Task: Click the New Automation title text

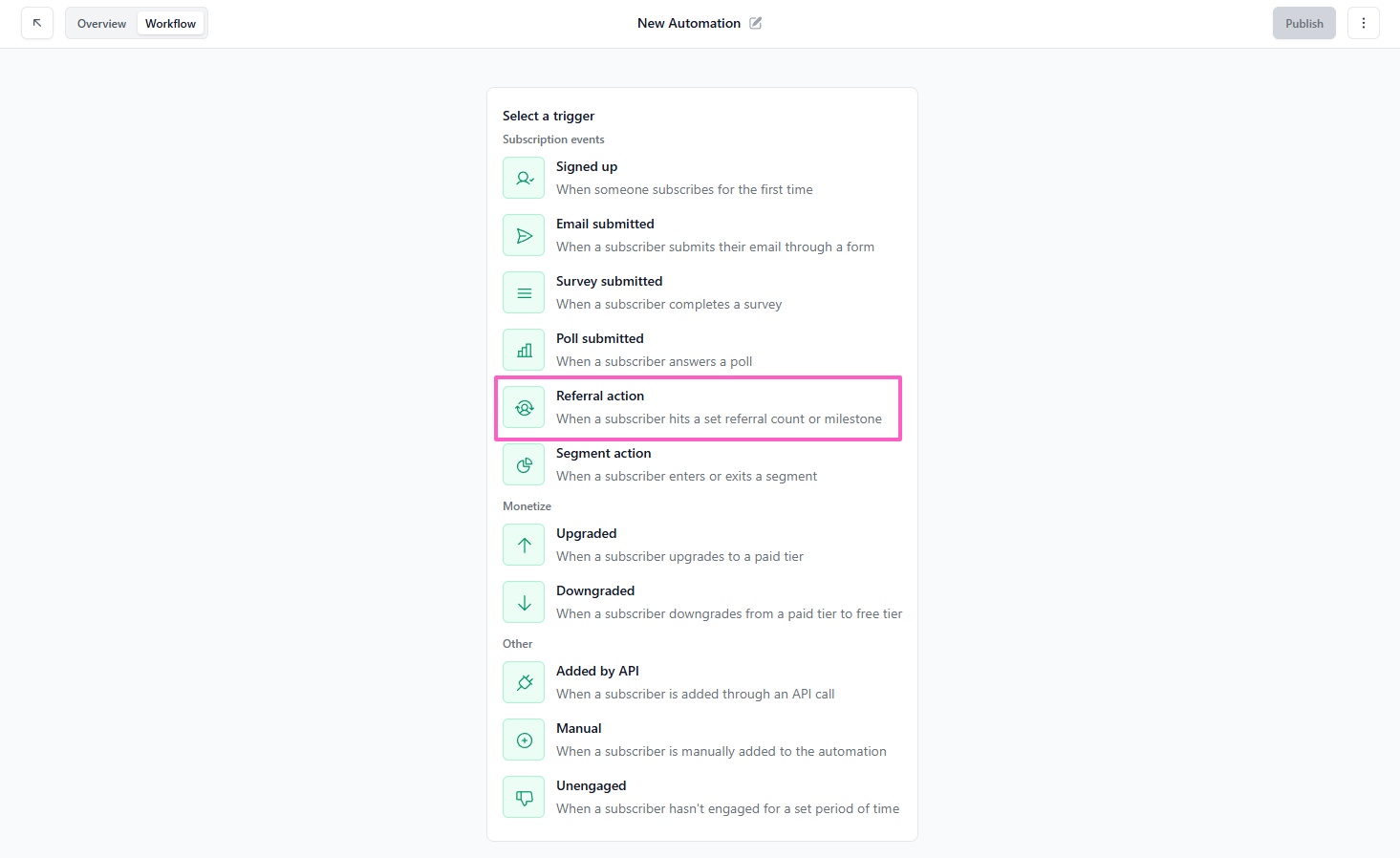Action: [688, 23]
